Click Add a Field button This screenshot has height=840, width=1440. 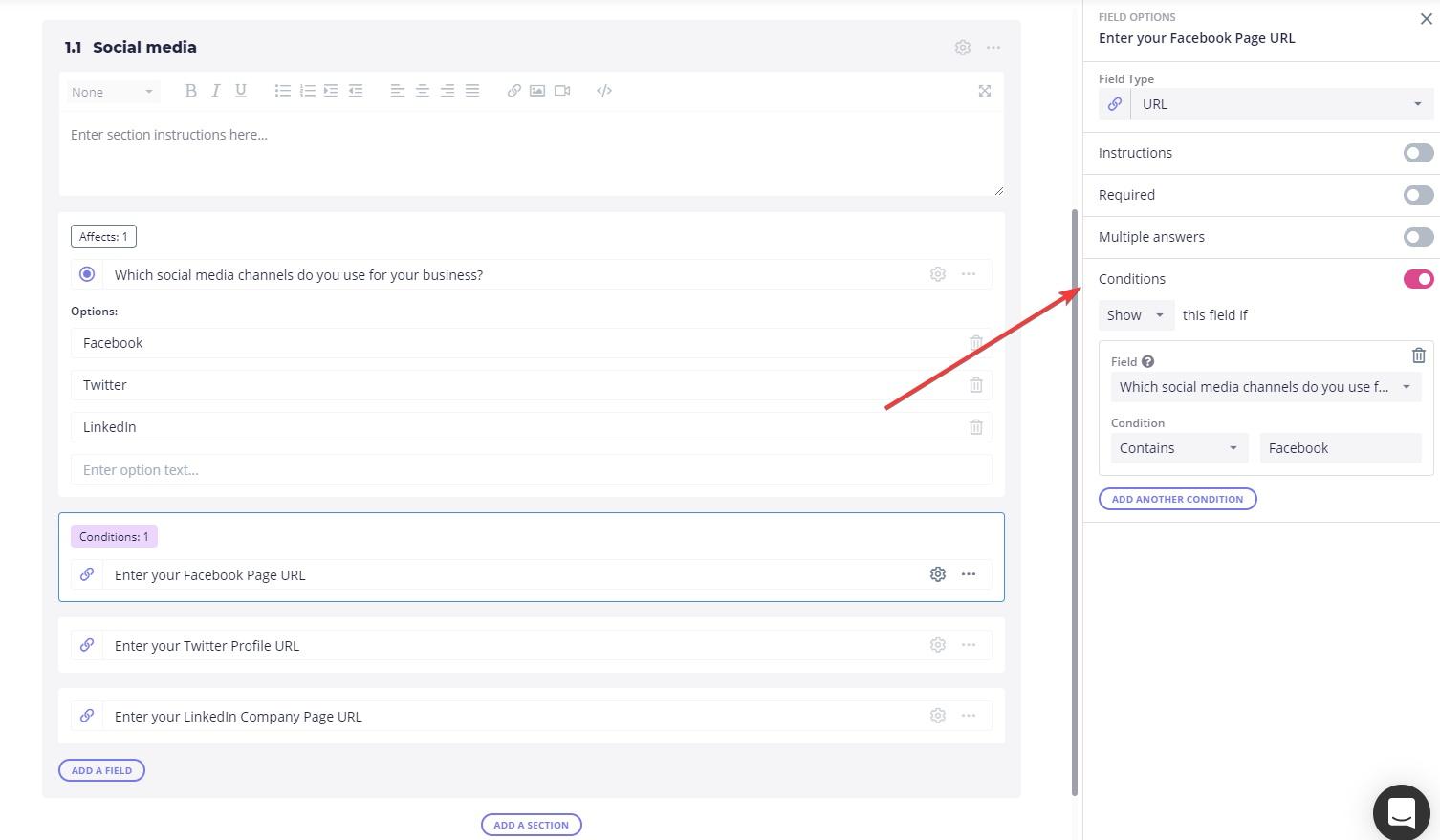point(101,770)
